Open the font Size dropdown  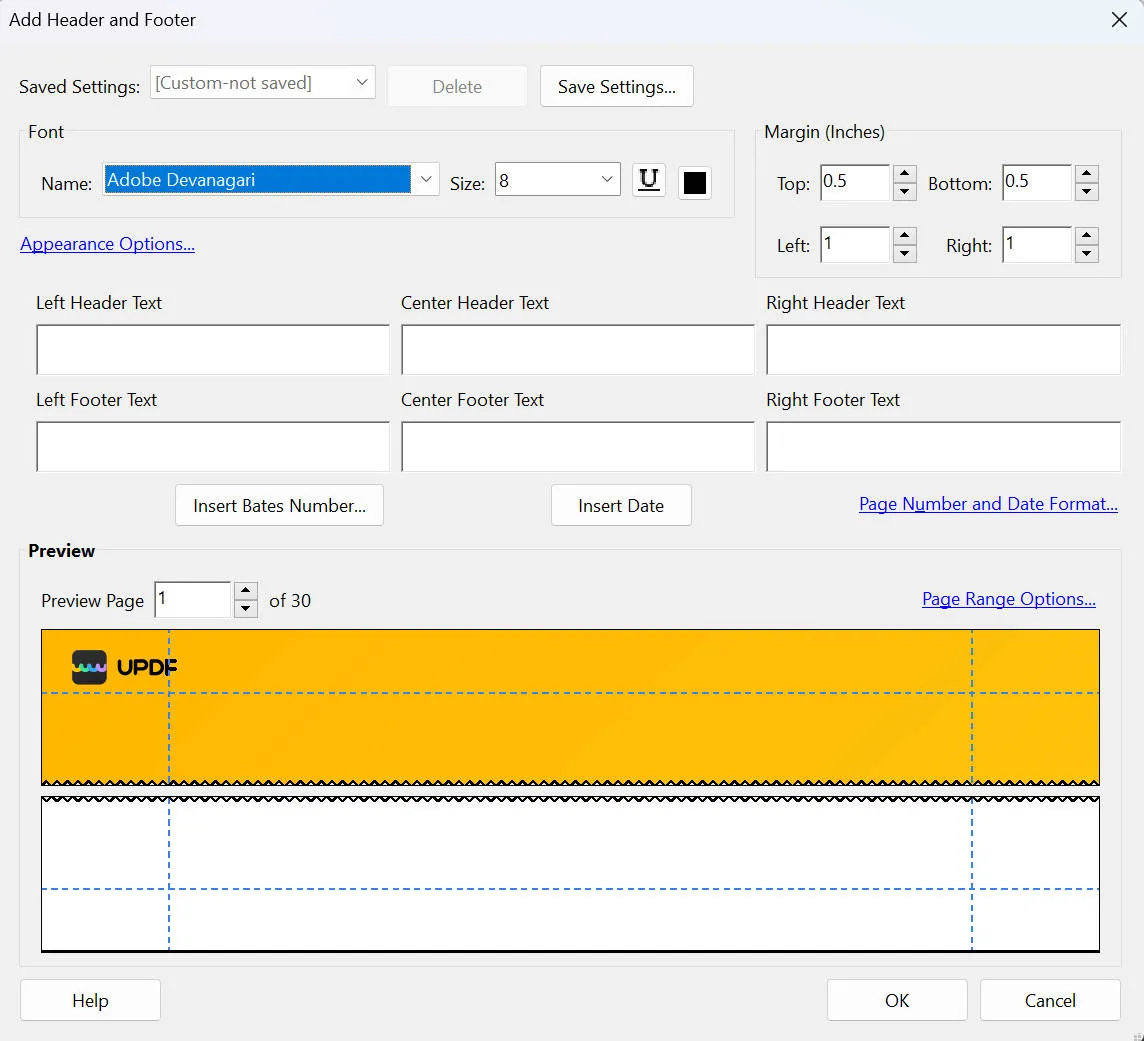point(607,180)
